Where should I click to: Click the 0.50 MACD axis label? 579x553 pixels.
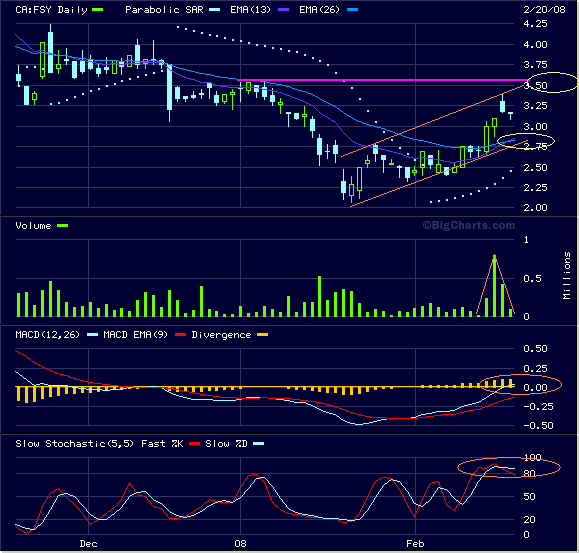[535, 349]
